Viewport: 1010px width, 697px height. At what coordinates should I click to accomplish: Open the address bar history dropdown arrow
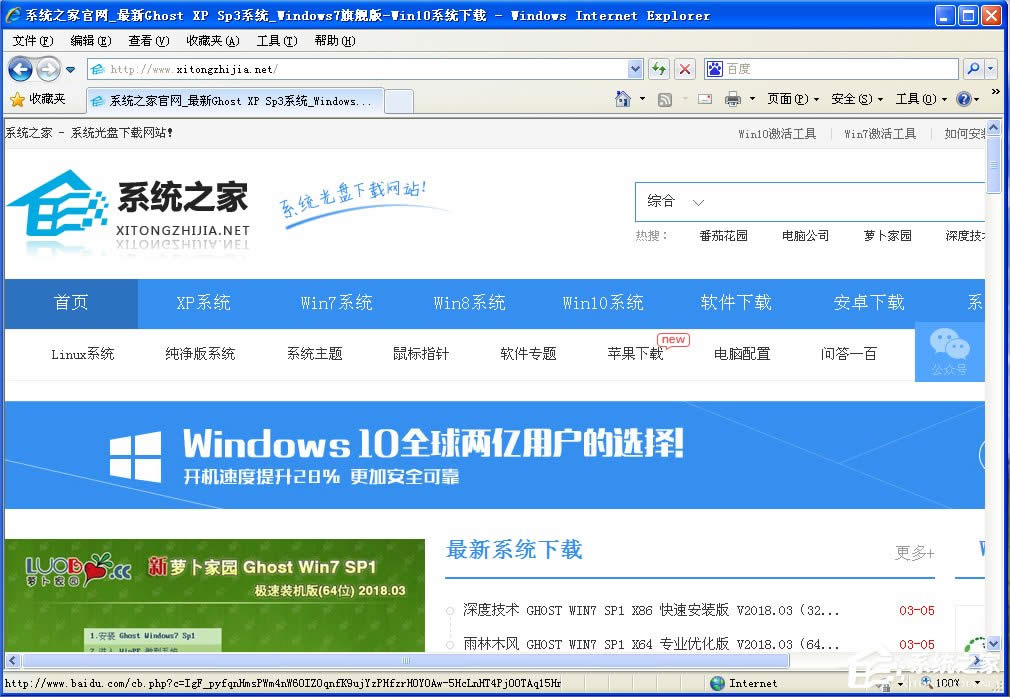(x=634, y=69)
